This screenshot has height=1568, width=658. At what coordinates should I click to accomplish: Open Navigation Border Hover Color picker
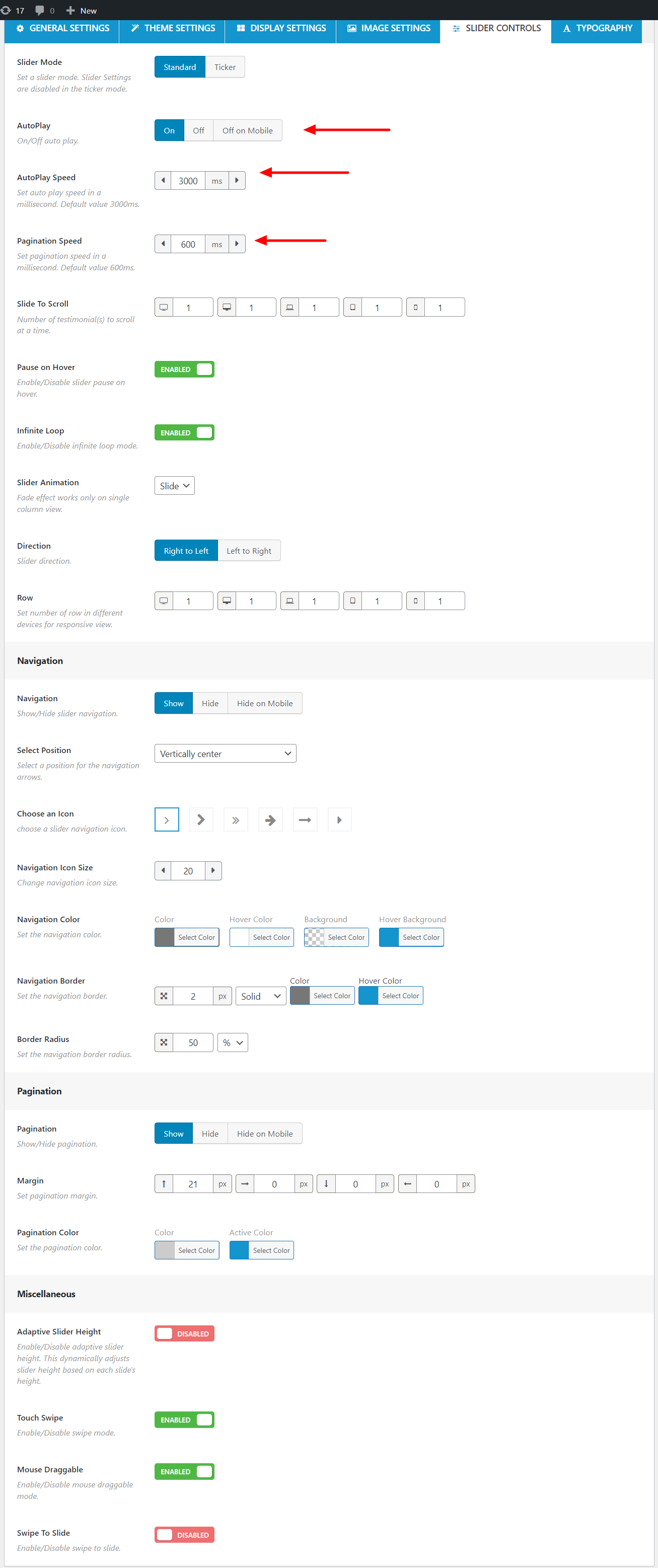tap(391, 995)
